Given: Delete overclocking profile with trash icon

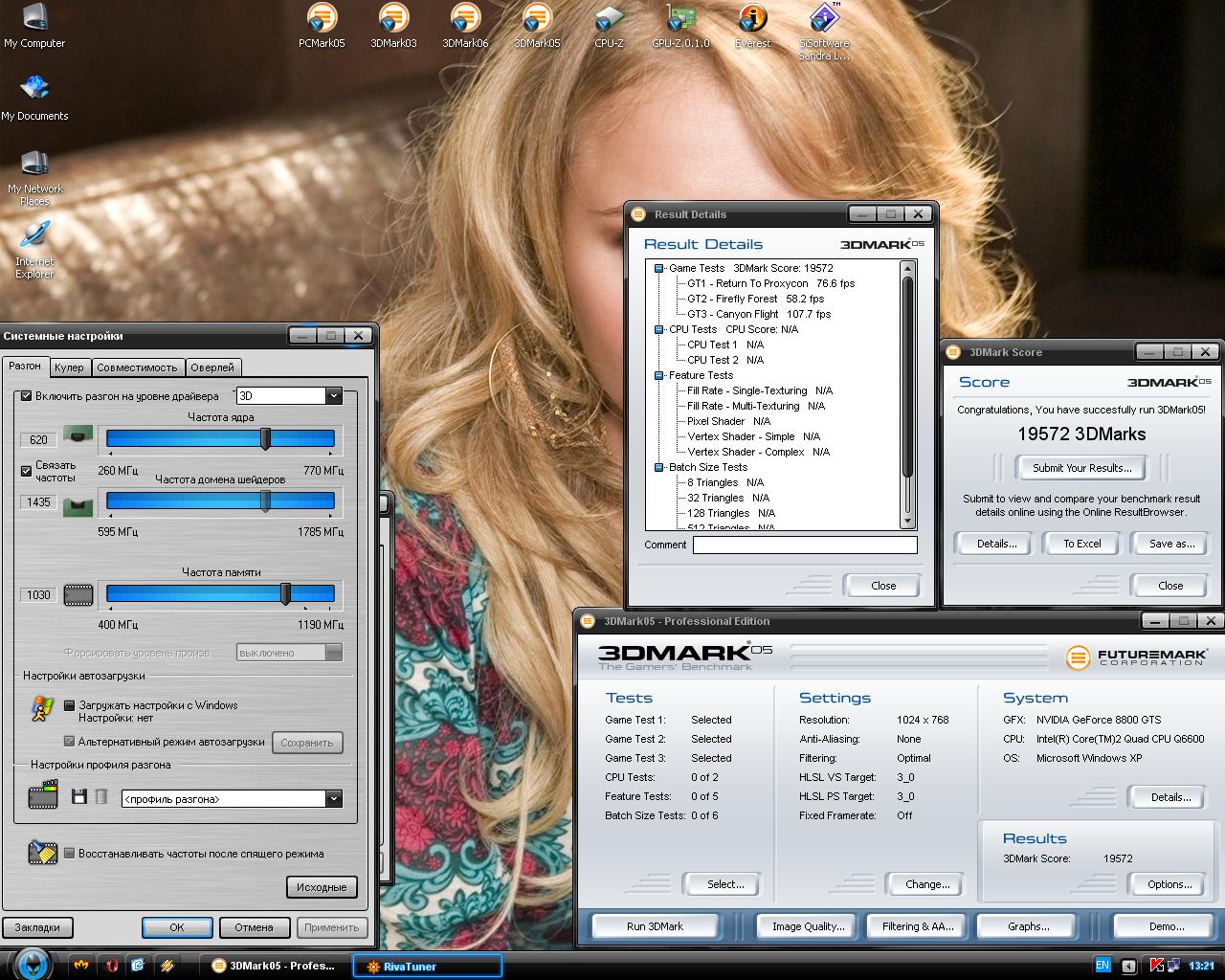Looking at the screenshot, I should click(x=101, y=796).
